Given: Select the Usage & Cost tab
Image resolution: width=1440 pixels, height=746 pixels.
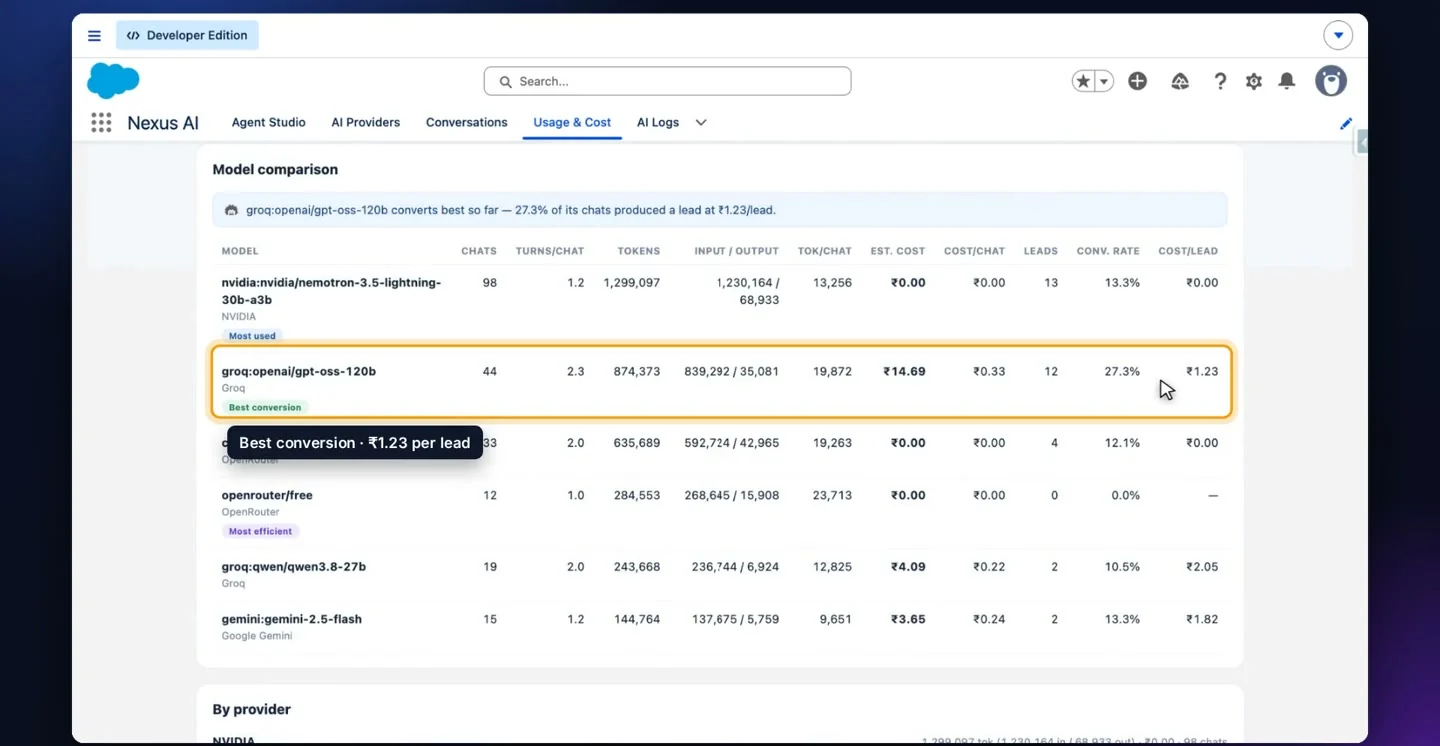Looking at the screenshot, I should pyautogui.click(x=572, y=122).
